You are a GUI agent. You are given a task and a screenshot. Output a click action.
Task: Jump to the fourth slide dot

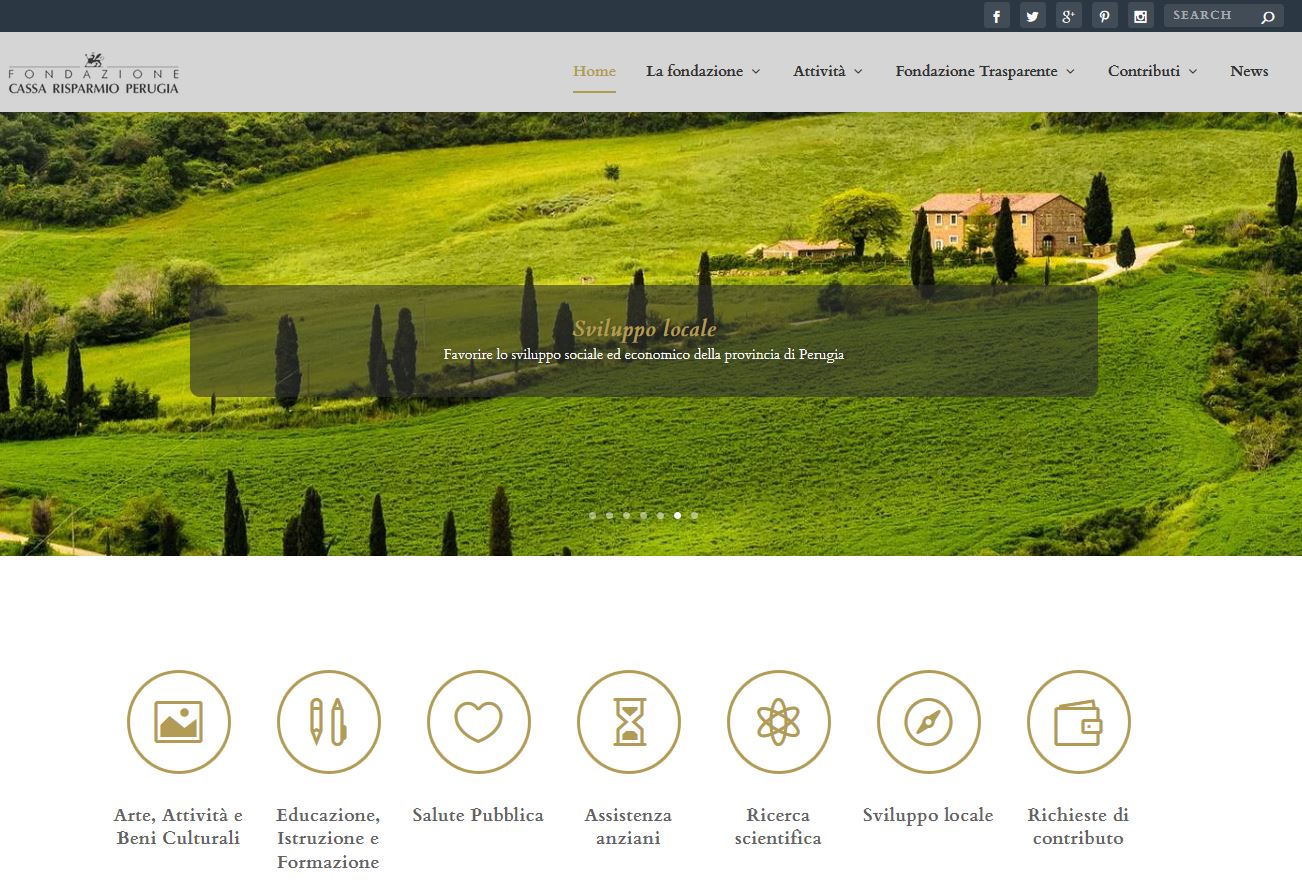(643, 516)
